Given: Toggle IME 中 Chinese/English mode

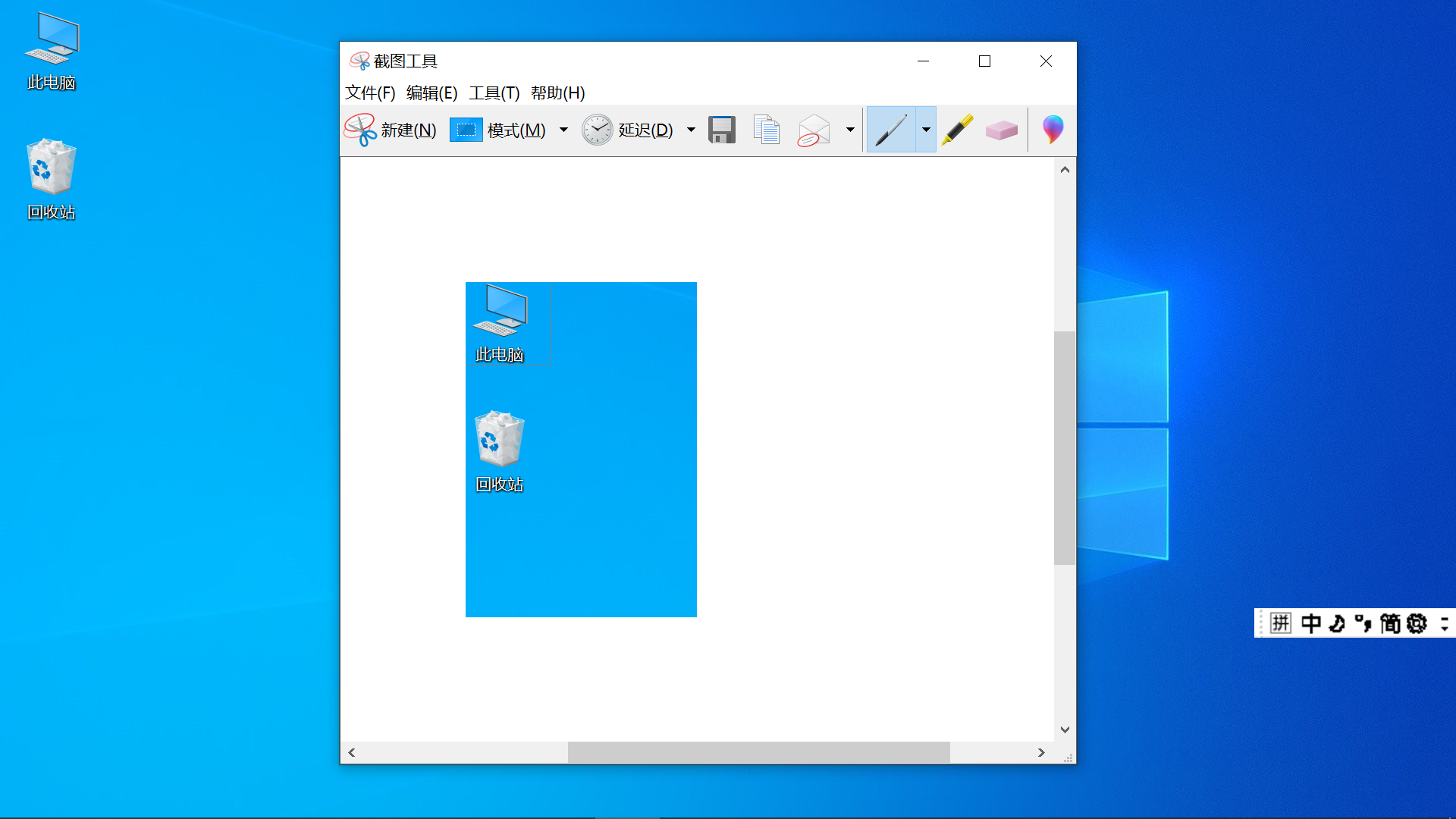Looking at the screenshot, I should pos(1311,623).
